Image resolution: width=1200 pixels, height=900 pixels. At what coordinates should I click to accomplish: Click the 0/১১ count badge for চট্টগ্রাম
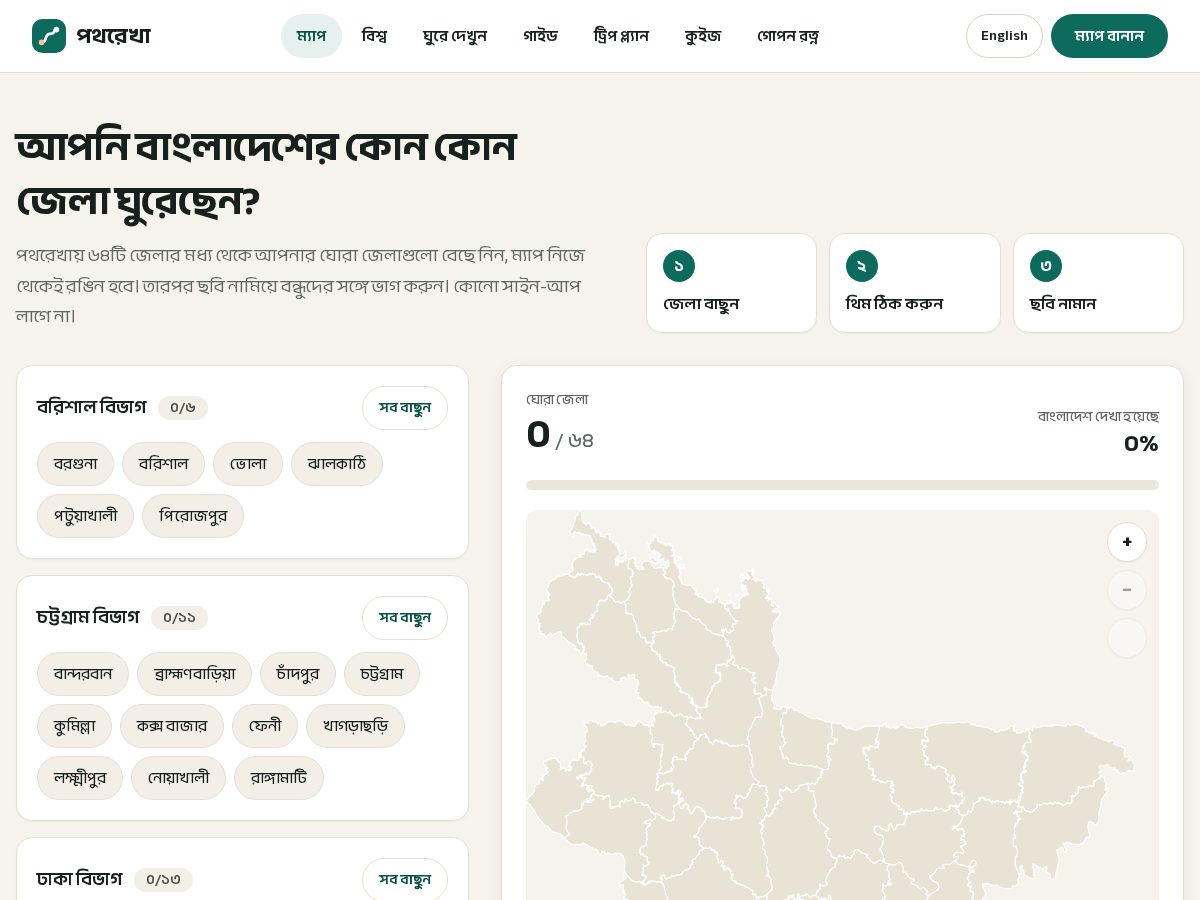coord(179,618)
